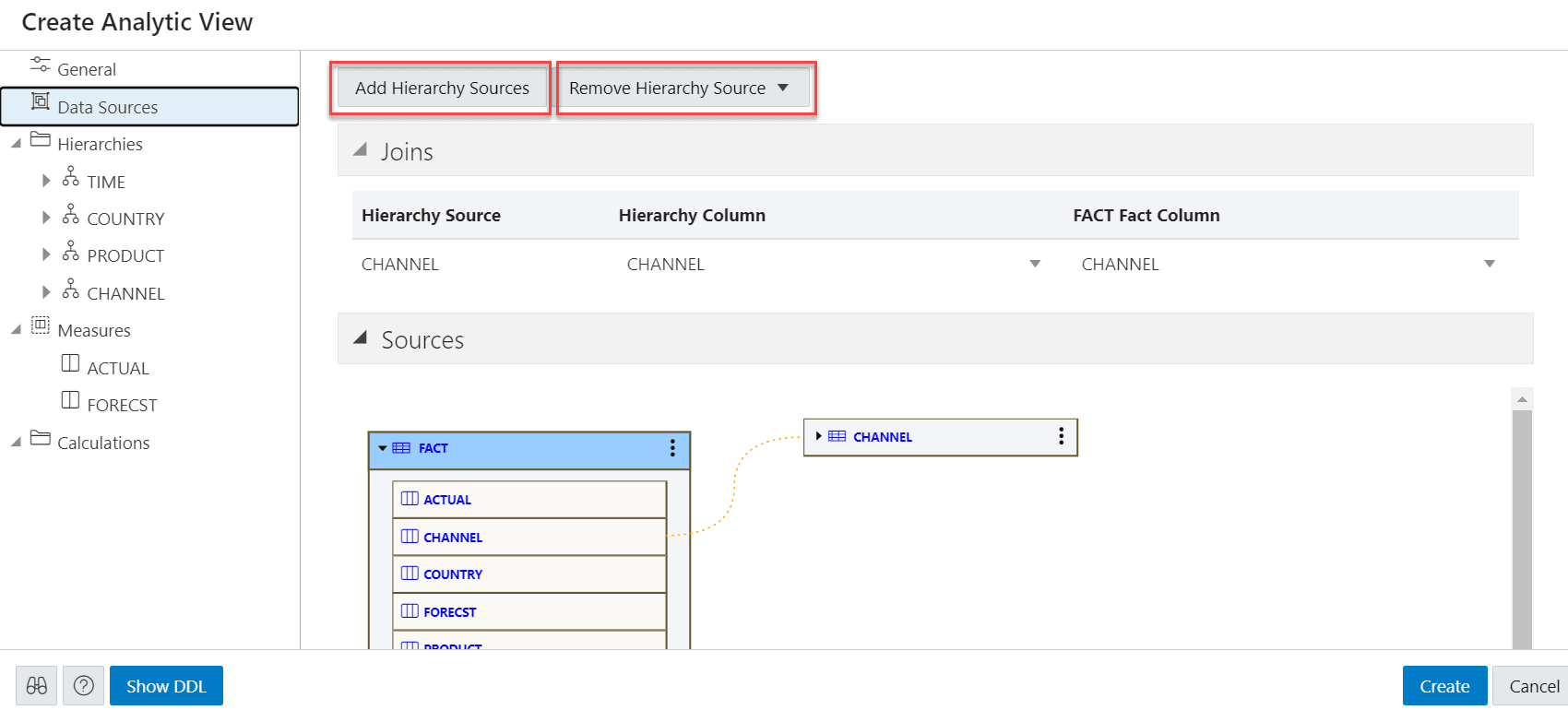Click the TIME hierarchy icon
Image resolution: width=1568 pixels, height=710 pixels.
[x=71, y=177]
